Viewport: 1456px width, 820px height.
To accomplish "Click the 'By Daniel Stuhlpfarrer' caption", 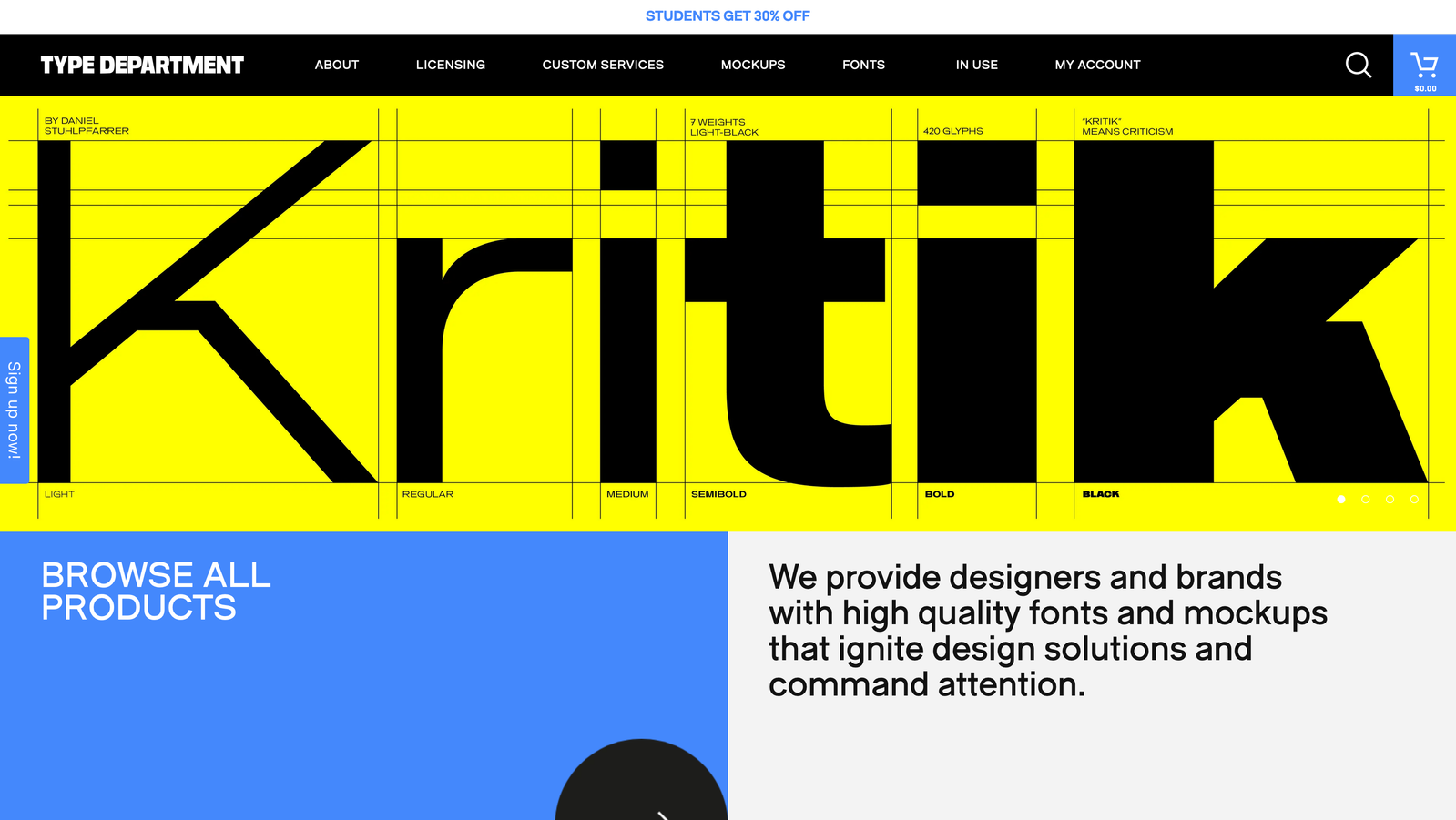I will tap(87, 126).
